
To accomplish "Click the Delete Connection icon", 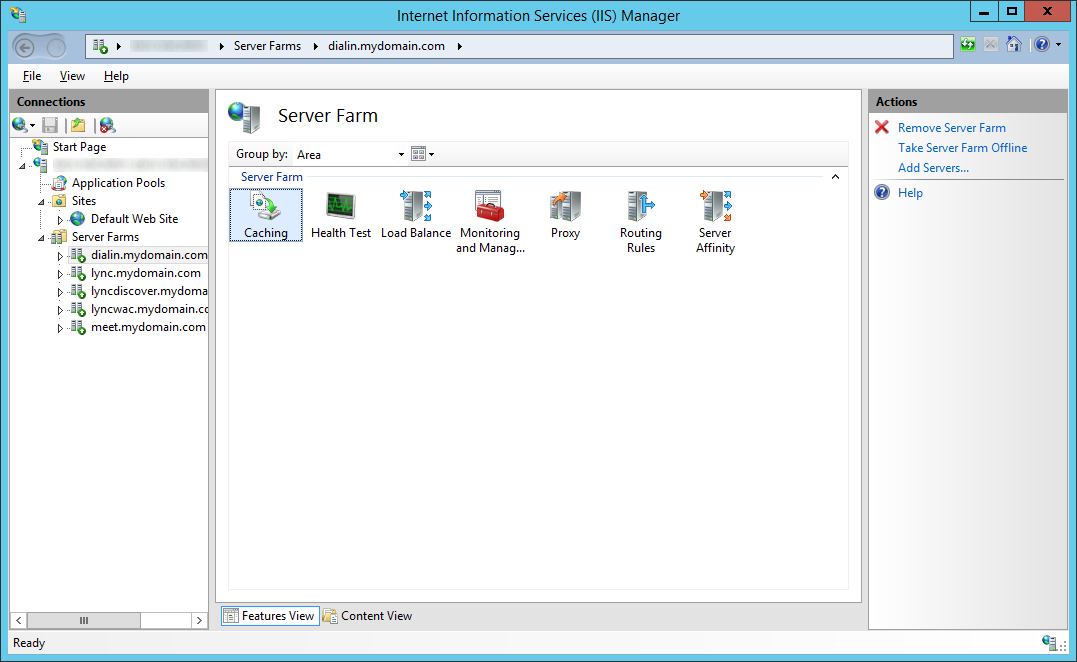I will tap(107, 125).
